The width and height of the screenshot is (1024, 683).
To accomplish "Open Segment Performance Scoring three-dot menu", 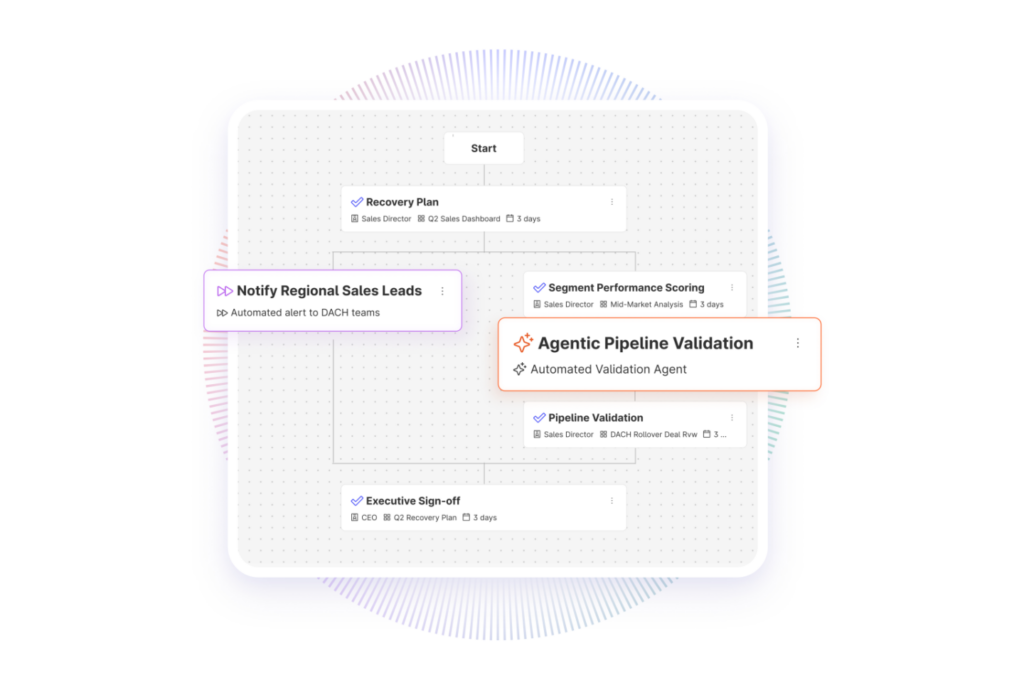I will point(732,288).
